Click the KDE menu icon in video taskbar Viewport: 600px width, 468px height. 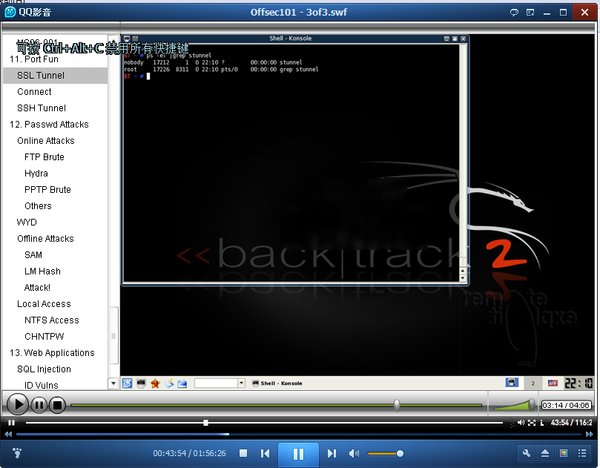[127, 383]
